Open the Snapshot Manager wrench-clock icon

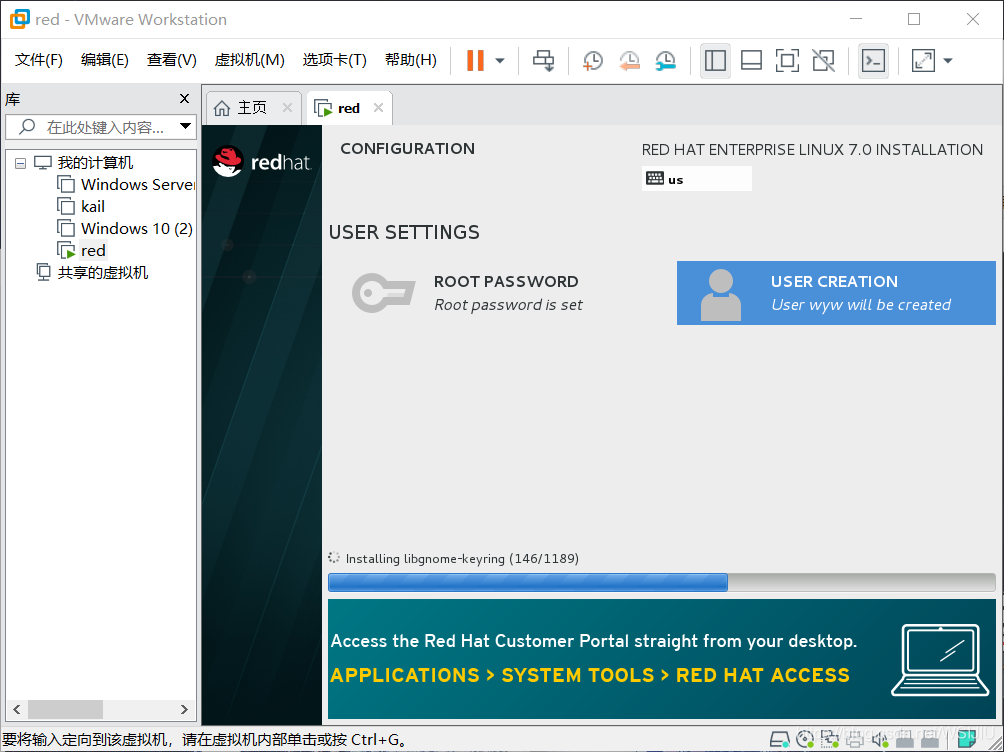[666, 61]
